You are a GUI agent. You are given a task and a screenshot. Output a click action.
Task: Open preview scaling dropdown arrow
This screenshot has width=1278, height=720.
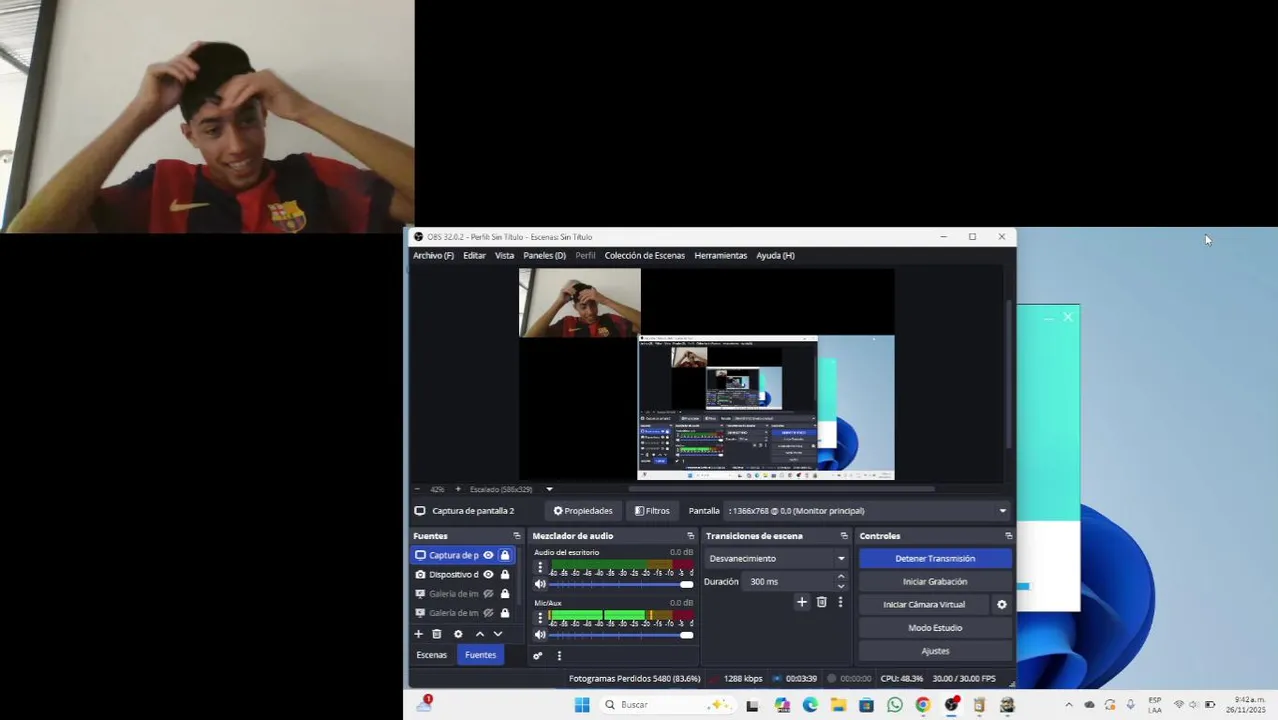pos(549,490)
